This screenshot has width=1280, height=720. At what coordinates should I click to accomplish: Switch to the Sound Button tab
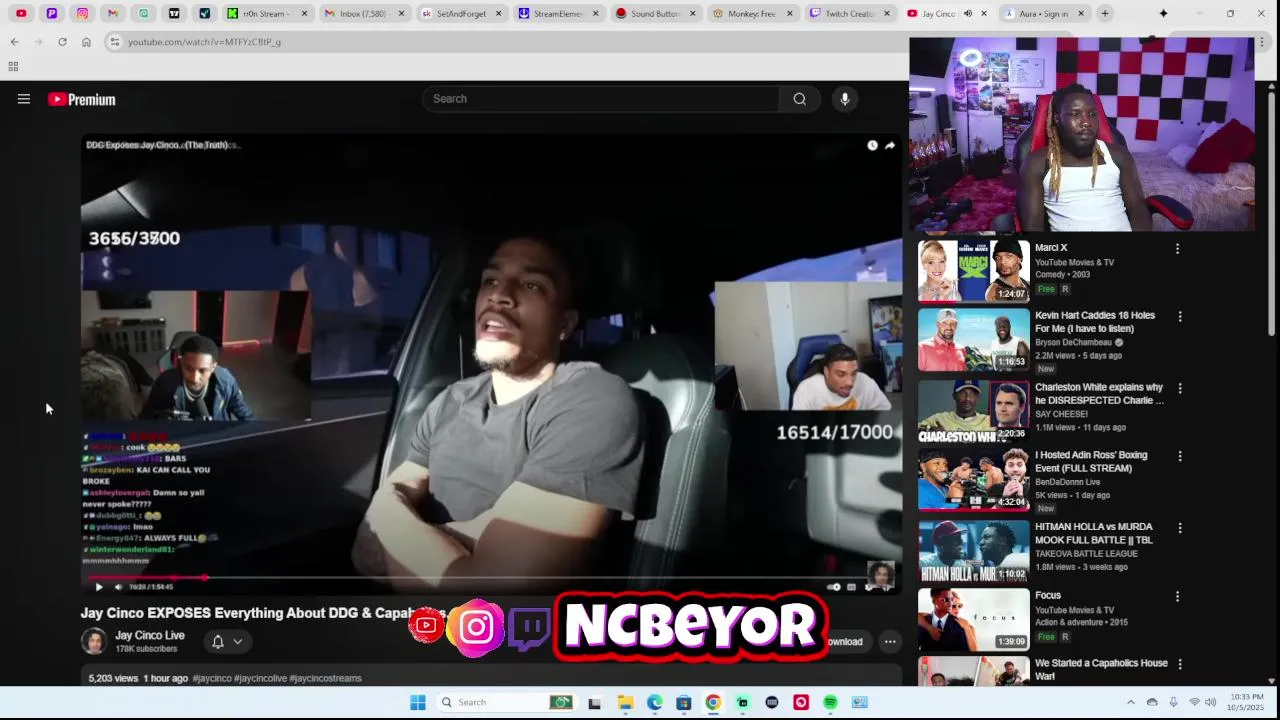click(x=655, y=14)
